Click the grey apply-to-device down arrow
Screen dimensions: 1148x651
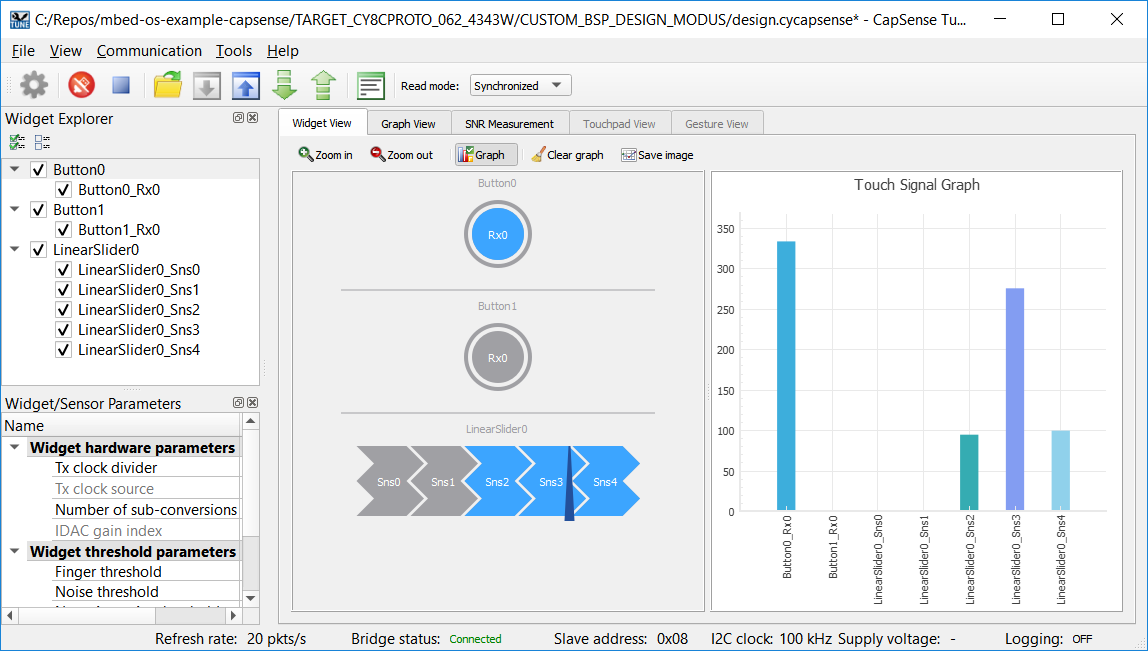click(207, 86)
